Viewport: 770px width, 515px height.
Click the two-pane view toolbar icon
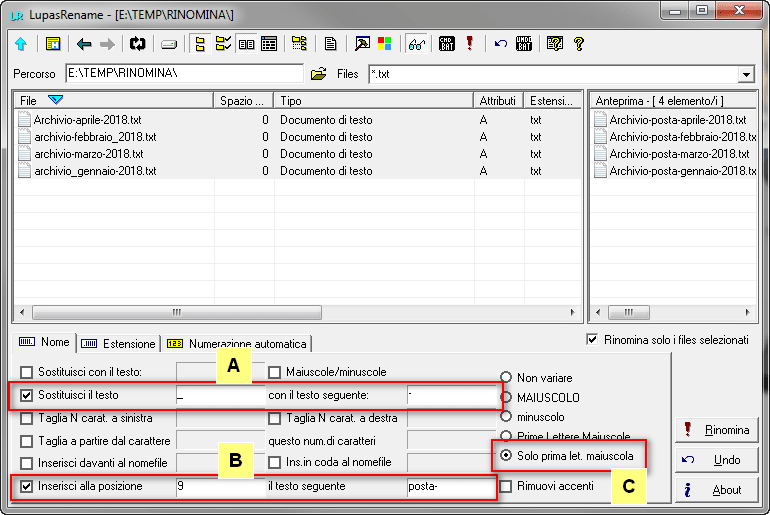pos(247,45)
